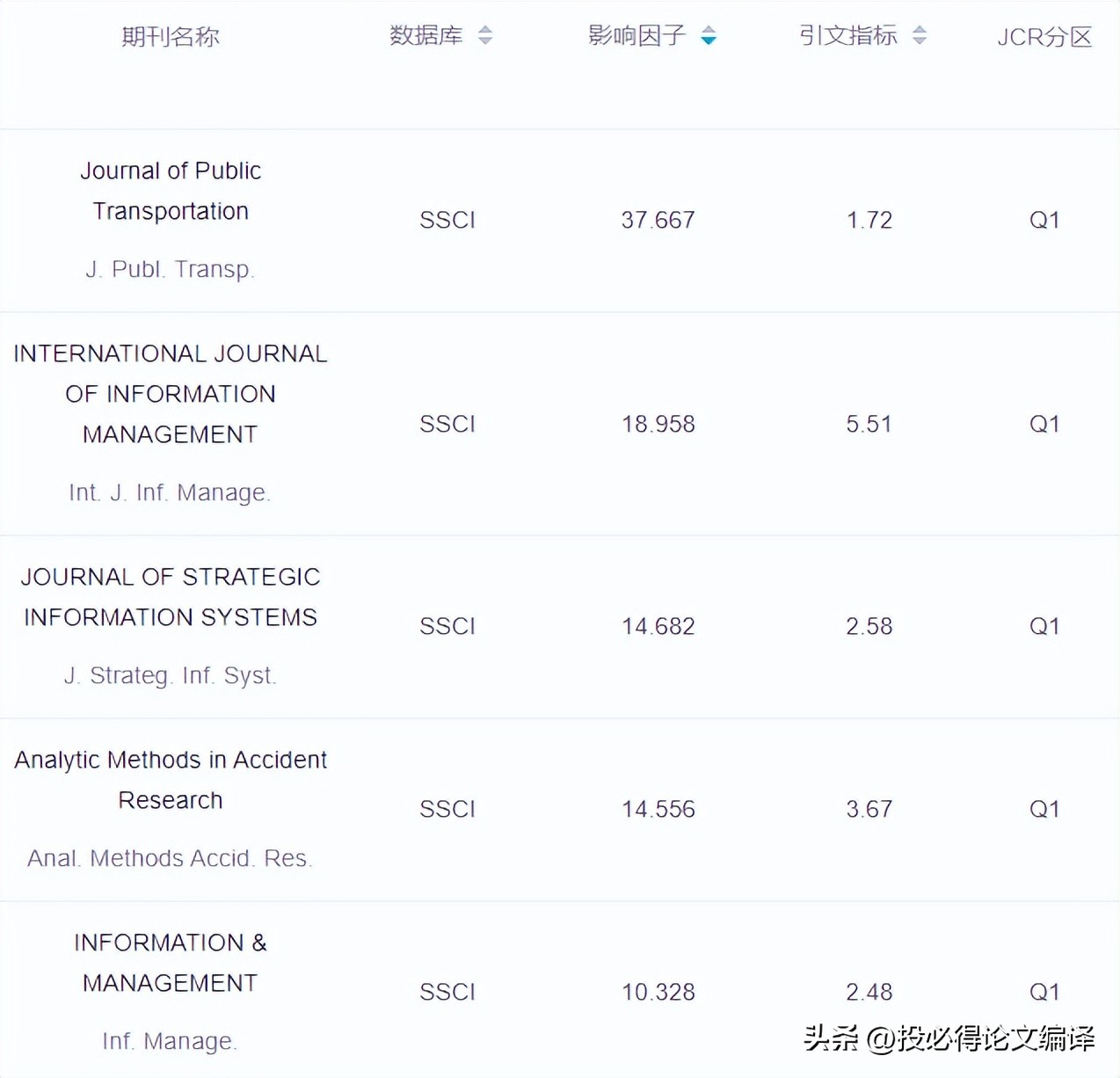
Task: Open Journal of Public Transportation entry
Action: click(x=171, y=191)
